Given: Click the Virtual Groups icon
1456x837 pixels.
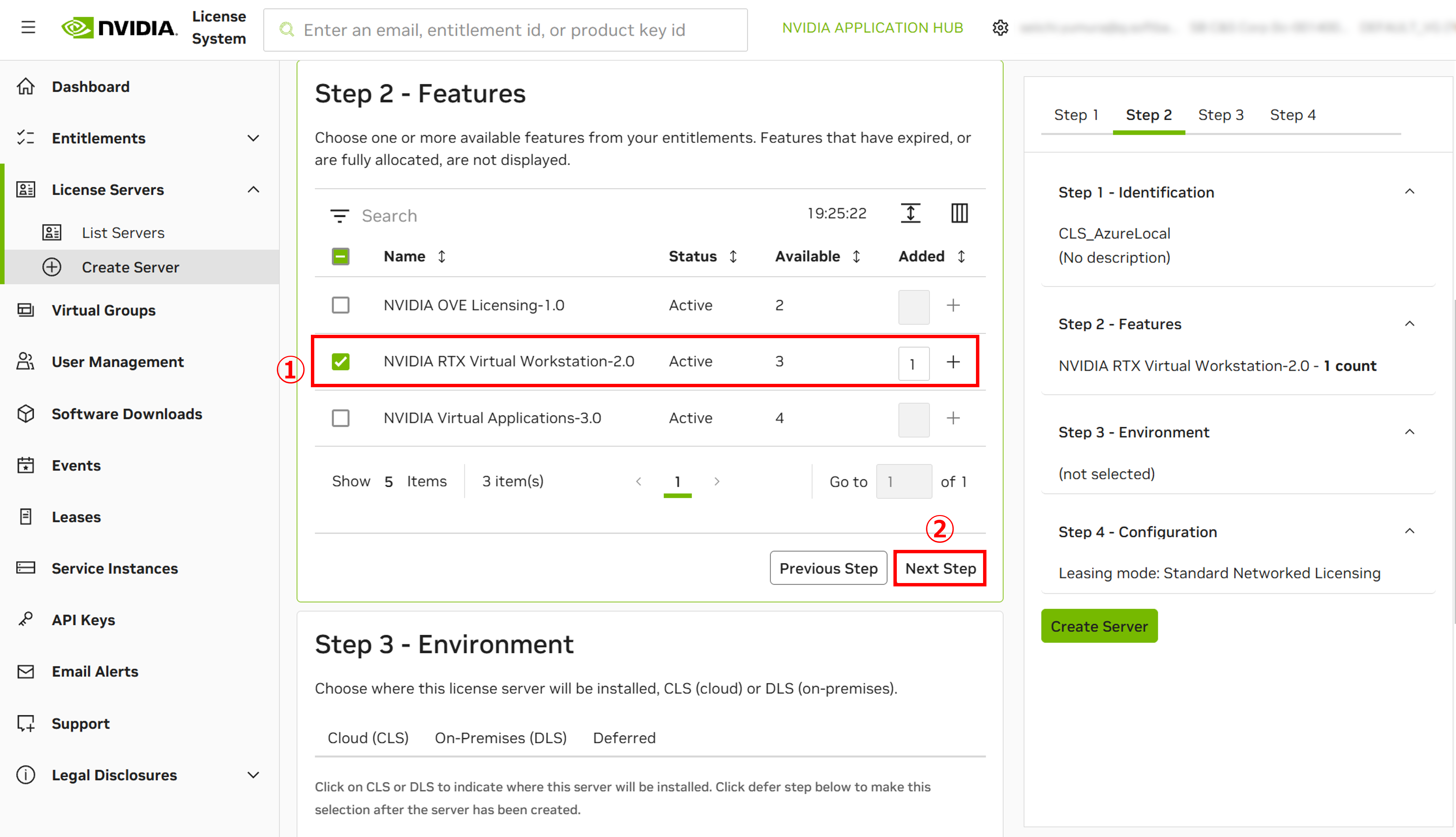Looking at the screenshot, I should [x=26, y=310].
